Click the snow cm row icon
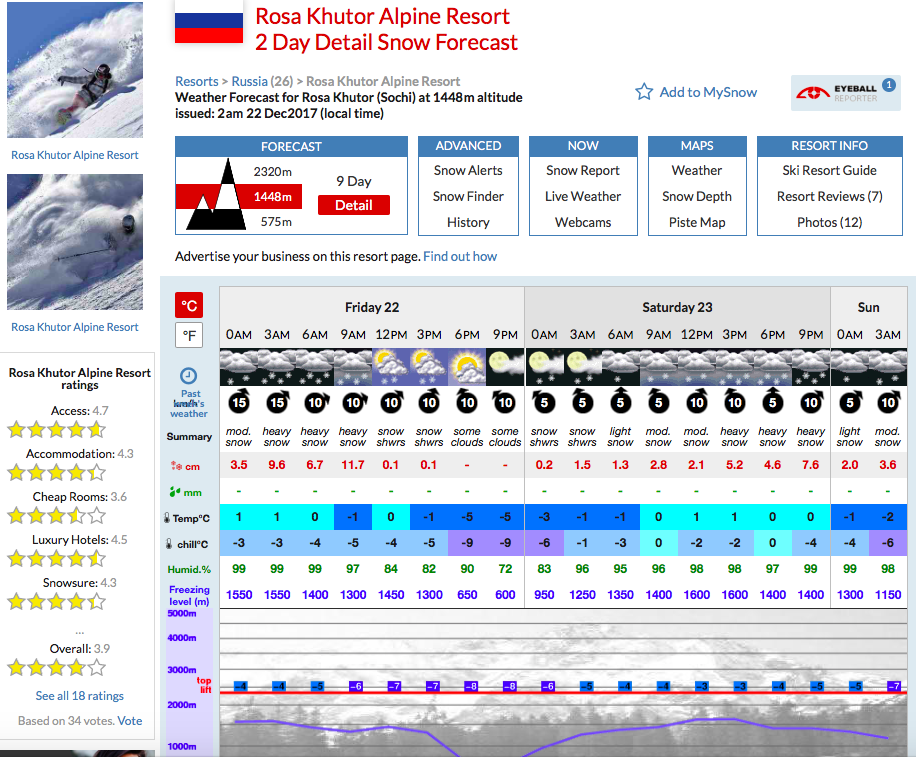The image size is (916, 757). tap(176, 466)
